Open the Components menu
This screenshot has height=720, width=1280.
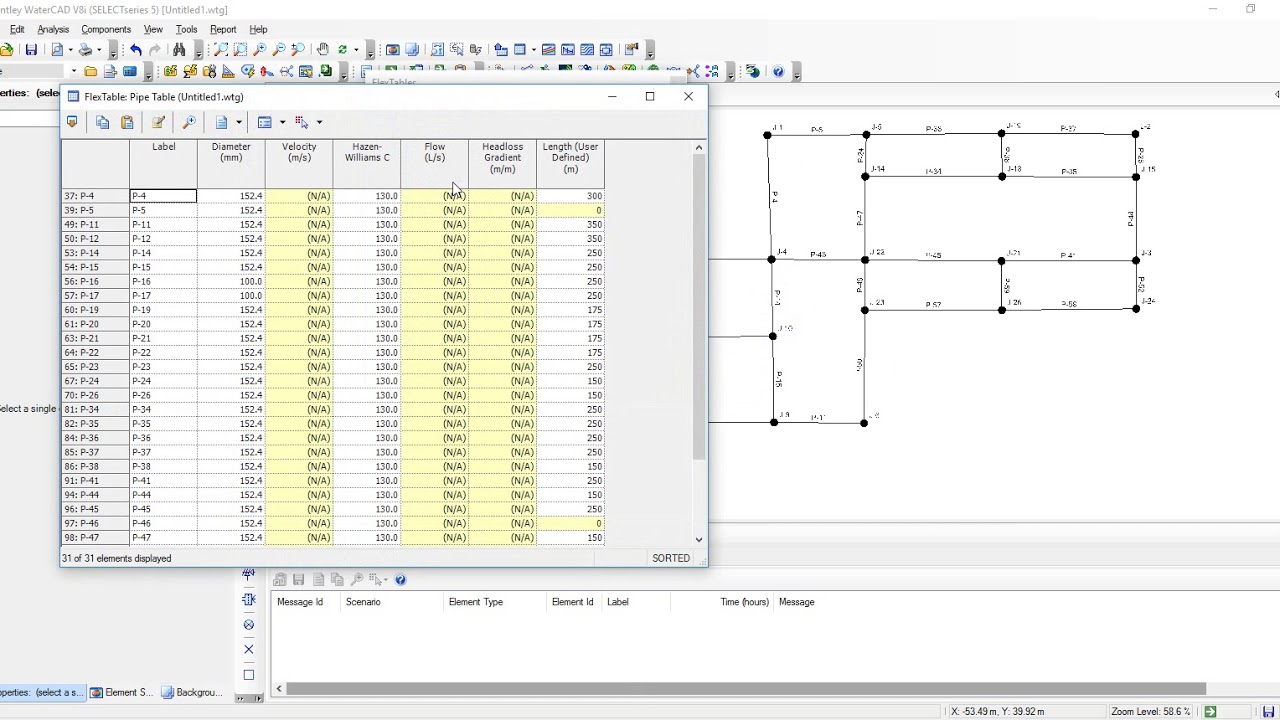[x=106, y=30]
